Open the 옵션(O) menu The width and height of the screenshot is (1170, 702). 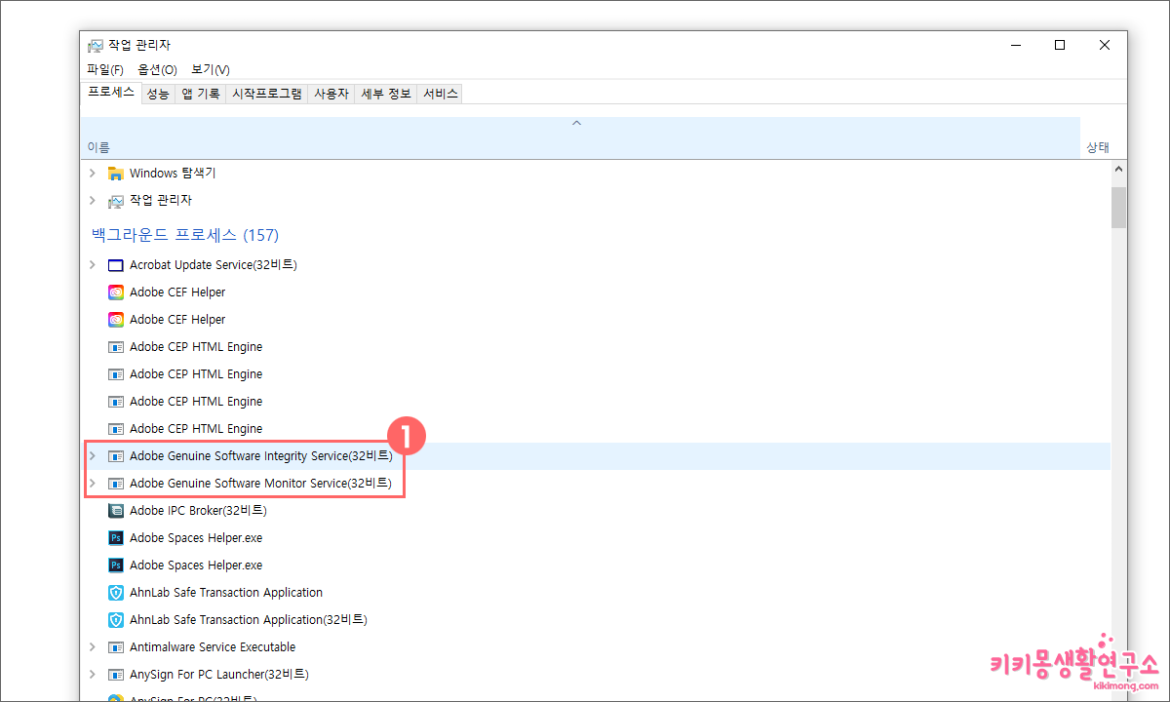157,69
